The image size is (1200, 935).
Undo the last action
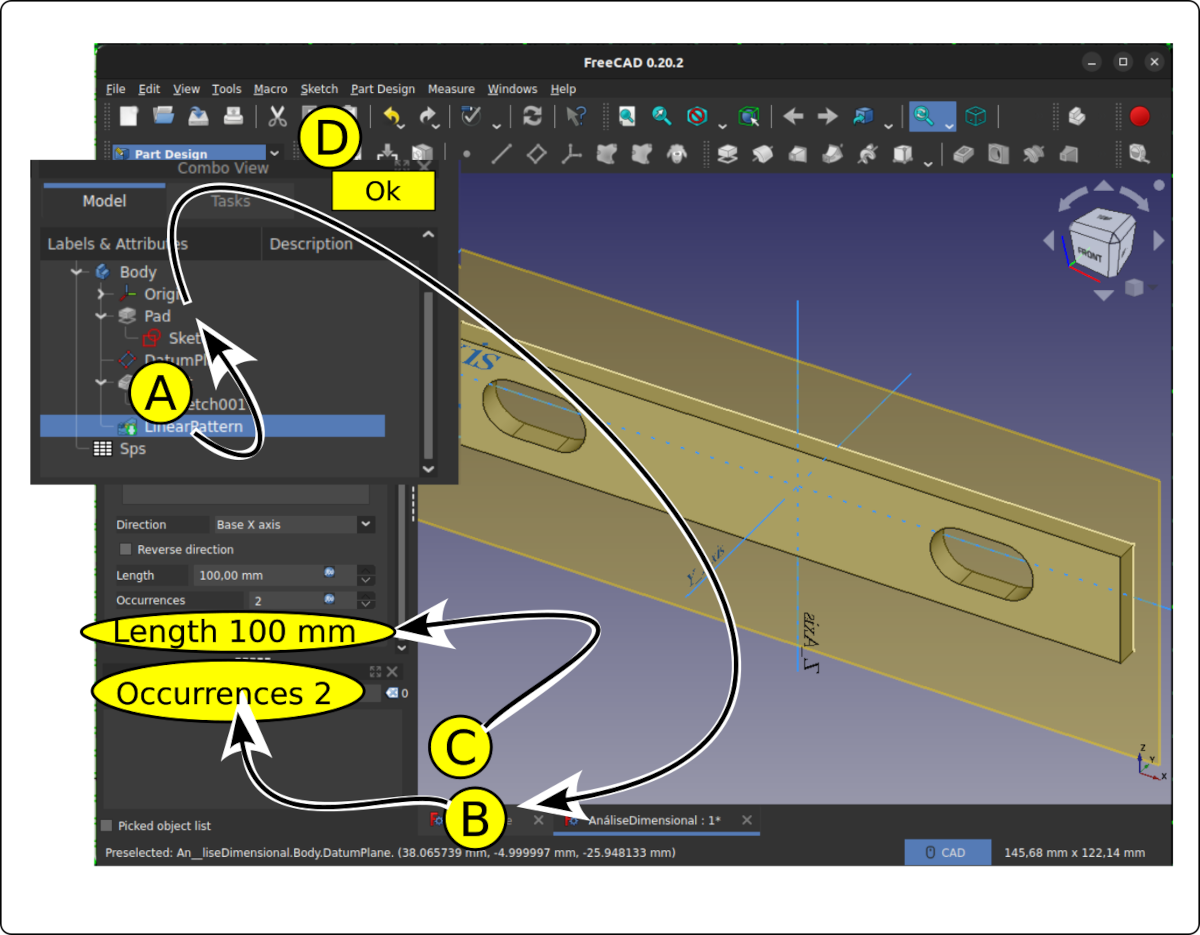[393, 116]
